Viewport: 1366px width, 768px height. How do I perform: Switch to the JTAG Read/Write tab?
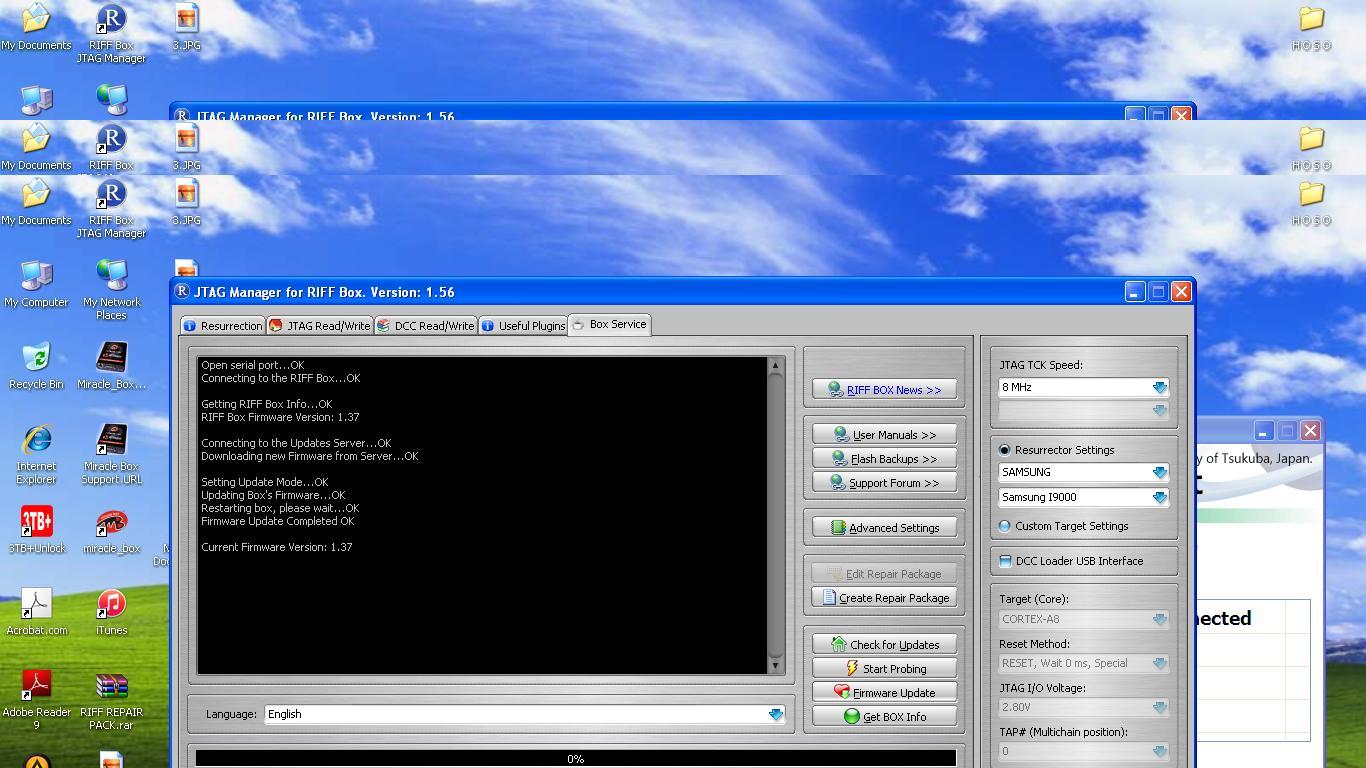coord(320,326)
